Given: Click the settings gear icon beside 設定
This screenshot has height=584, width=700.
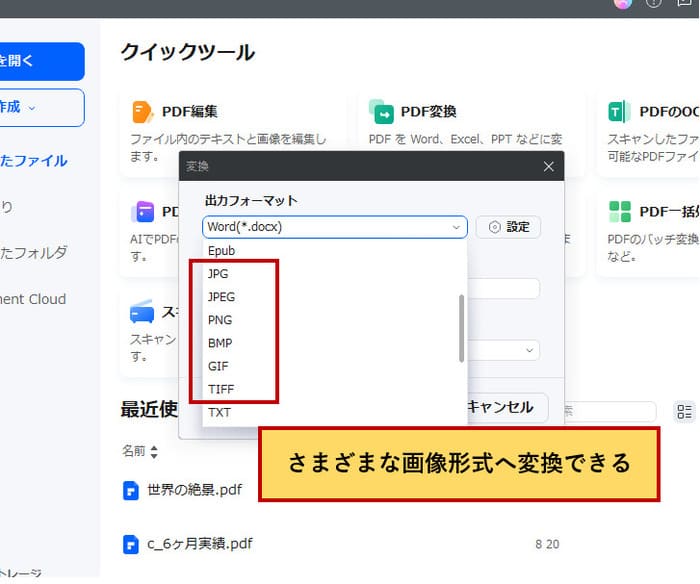Looking at the screenshot, I should pos(494,227).
